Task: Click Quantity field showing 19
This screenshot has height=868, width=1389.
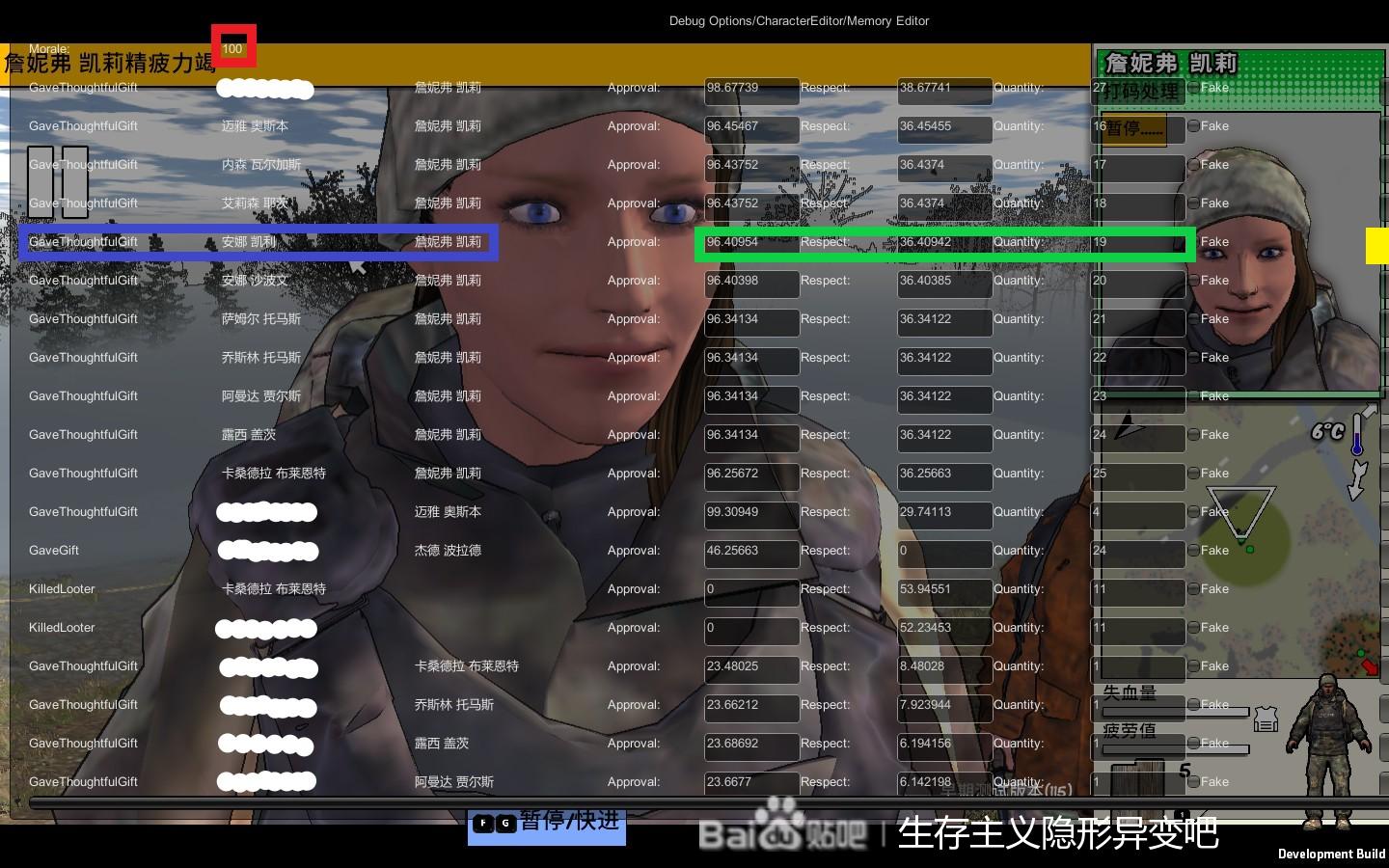Action: coord(1137,244)
